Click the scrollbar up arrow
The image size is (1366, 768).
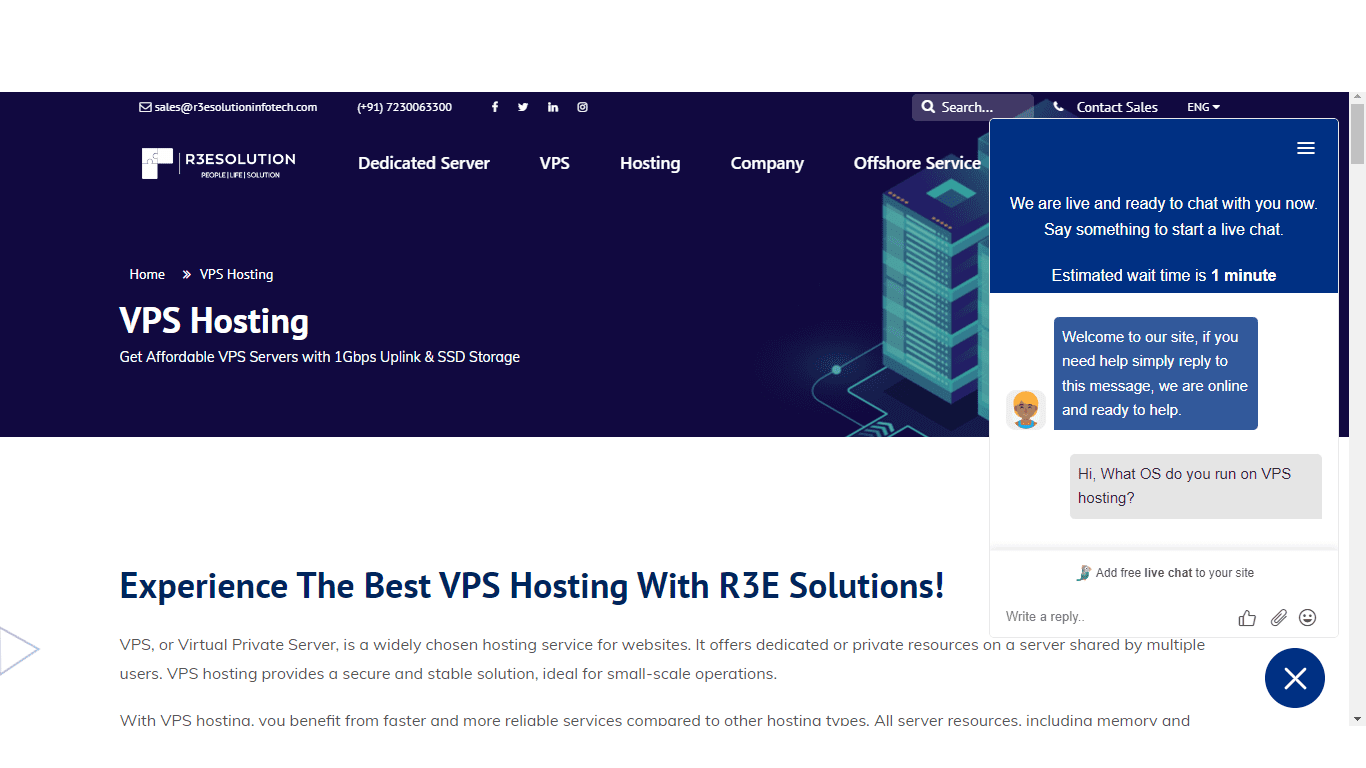pyautogui.click(x=1357, y=97)
